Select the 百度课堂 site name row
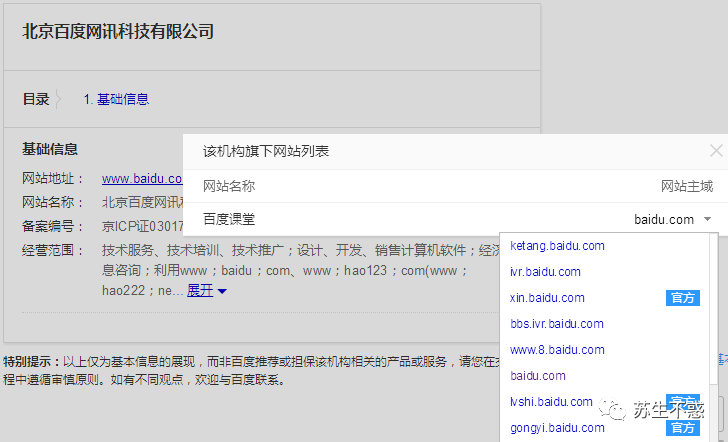Screen dimensions: 728x442 coord(455,219)
